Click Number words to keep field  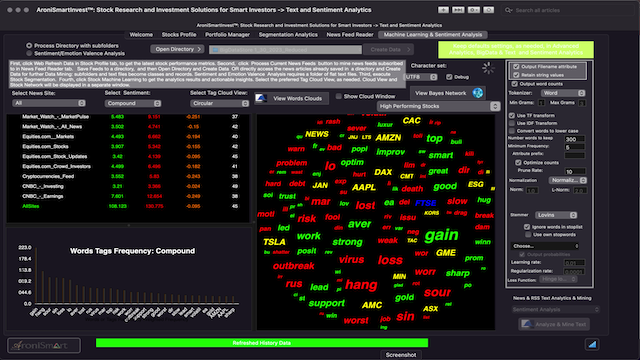(x=574, y=139)
